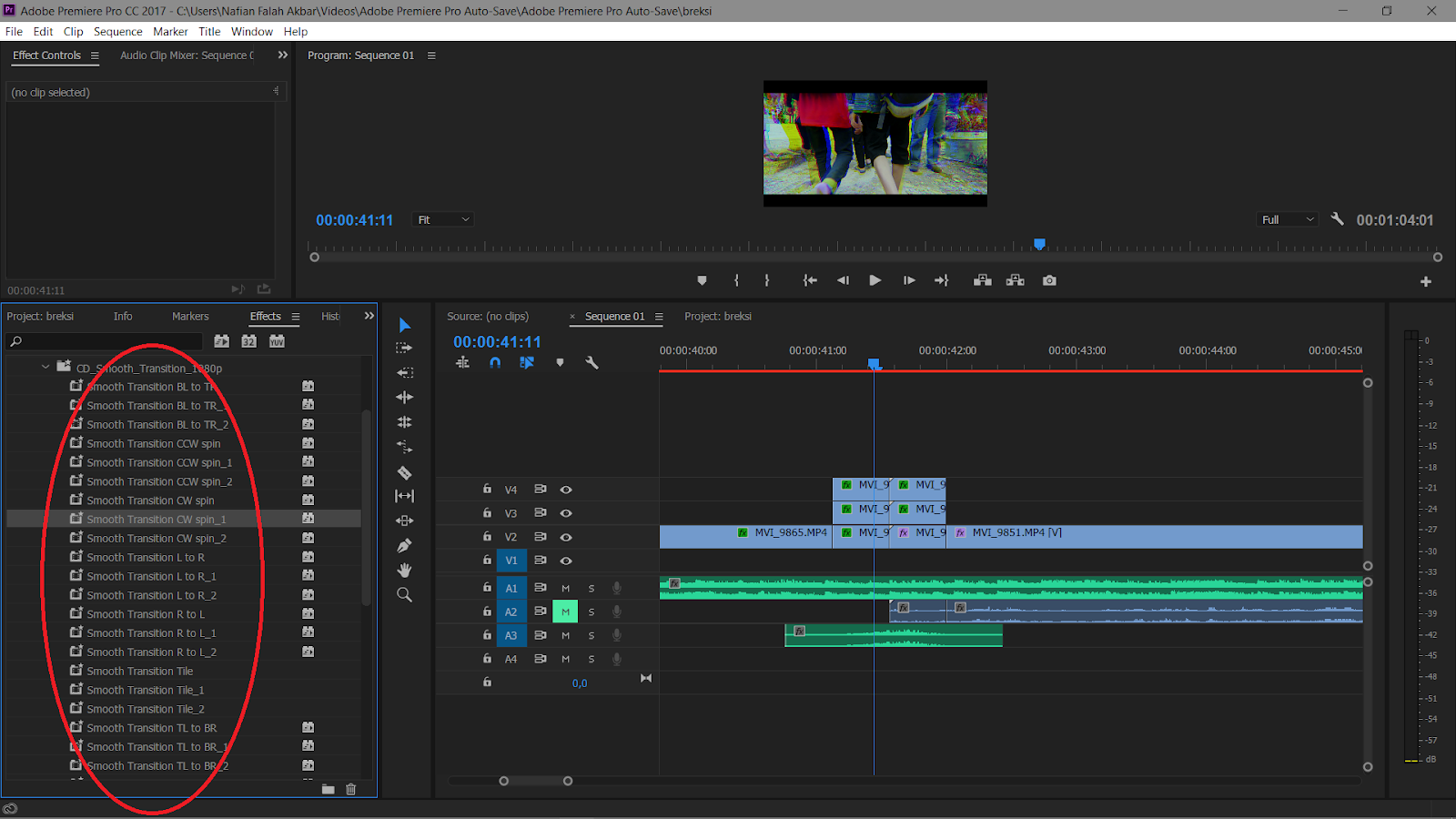Image resolution: width=1456 pixels, height=819 pixels.
Task: Click the search field in the Project panel
Action: (x=103, y=340)
